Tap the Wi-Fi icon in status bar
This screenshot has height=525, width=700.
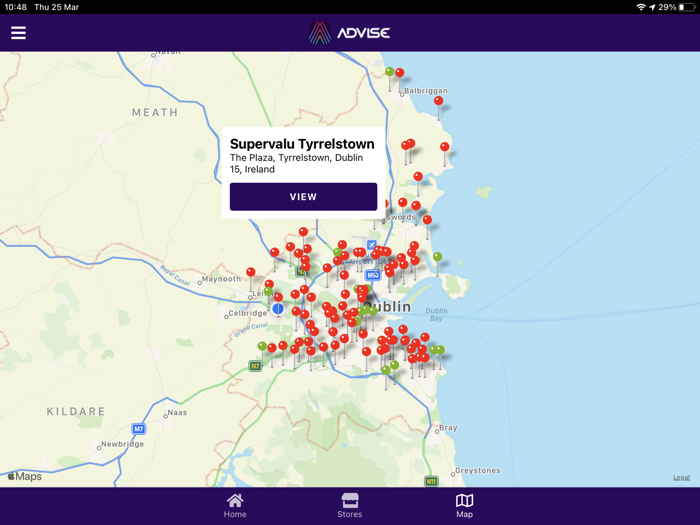(641, 7)
